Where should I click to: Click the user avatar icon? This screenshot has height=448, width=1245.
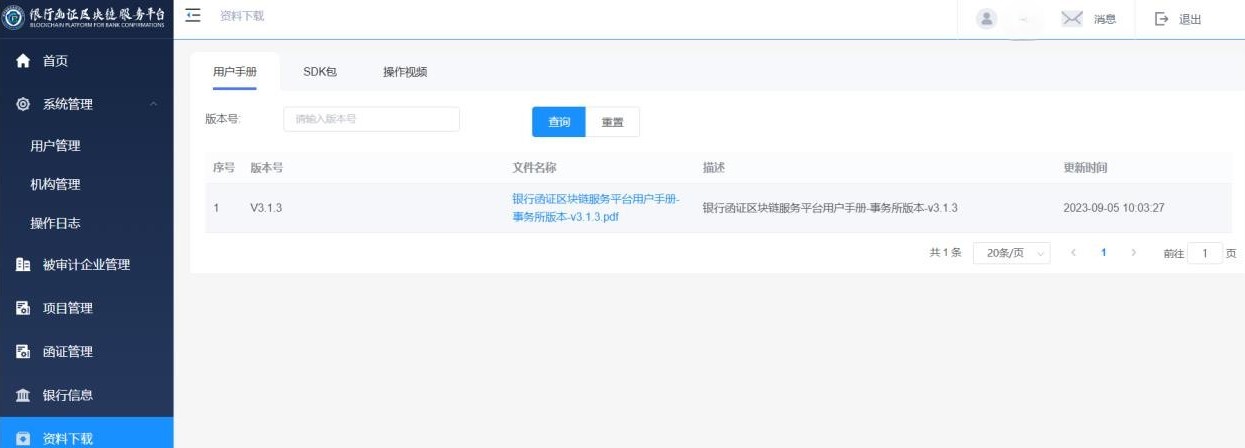pos(986,19)
